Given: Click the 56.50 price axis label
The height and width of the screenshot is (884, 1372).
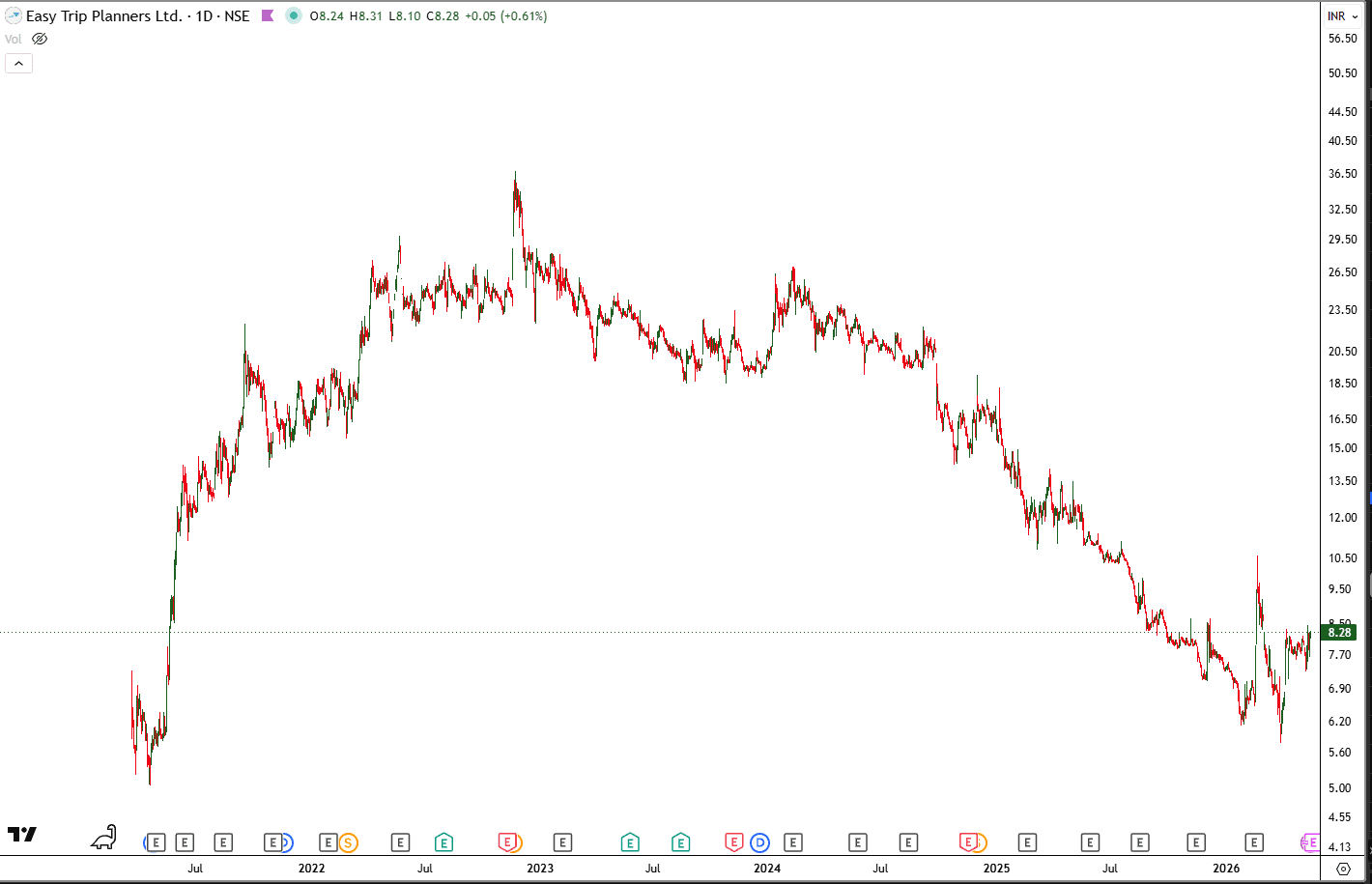Looking at the screenshot, I should [1343, 39].
